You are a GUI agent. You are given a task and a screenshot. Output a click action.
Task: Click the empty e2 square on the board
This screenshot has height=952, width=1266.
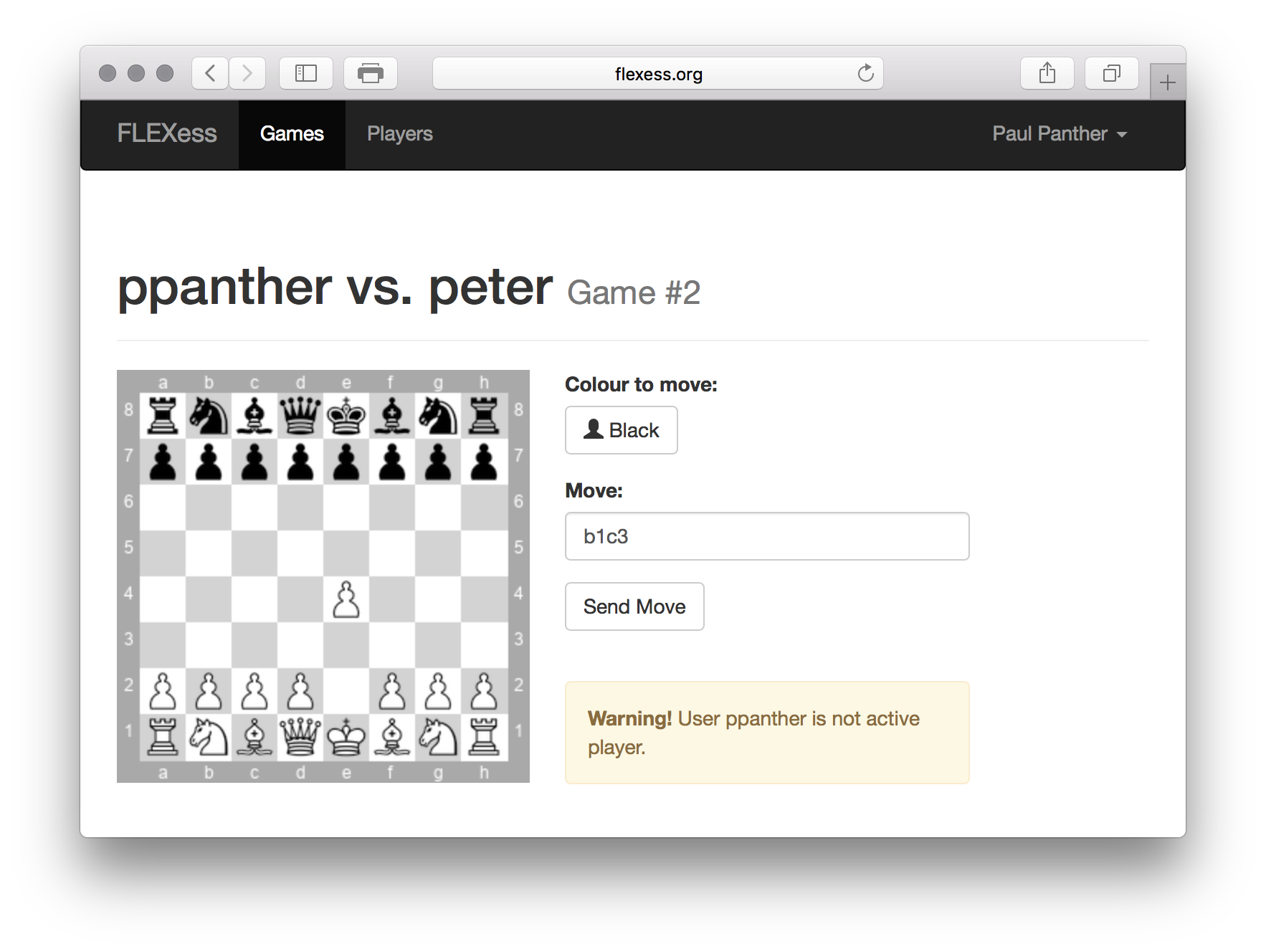tap(346, 691)
